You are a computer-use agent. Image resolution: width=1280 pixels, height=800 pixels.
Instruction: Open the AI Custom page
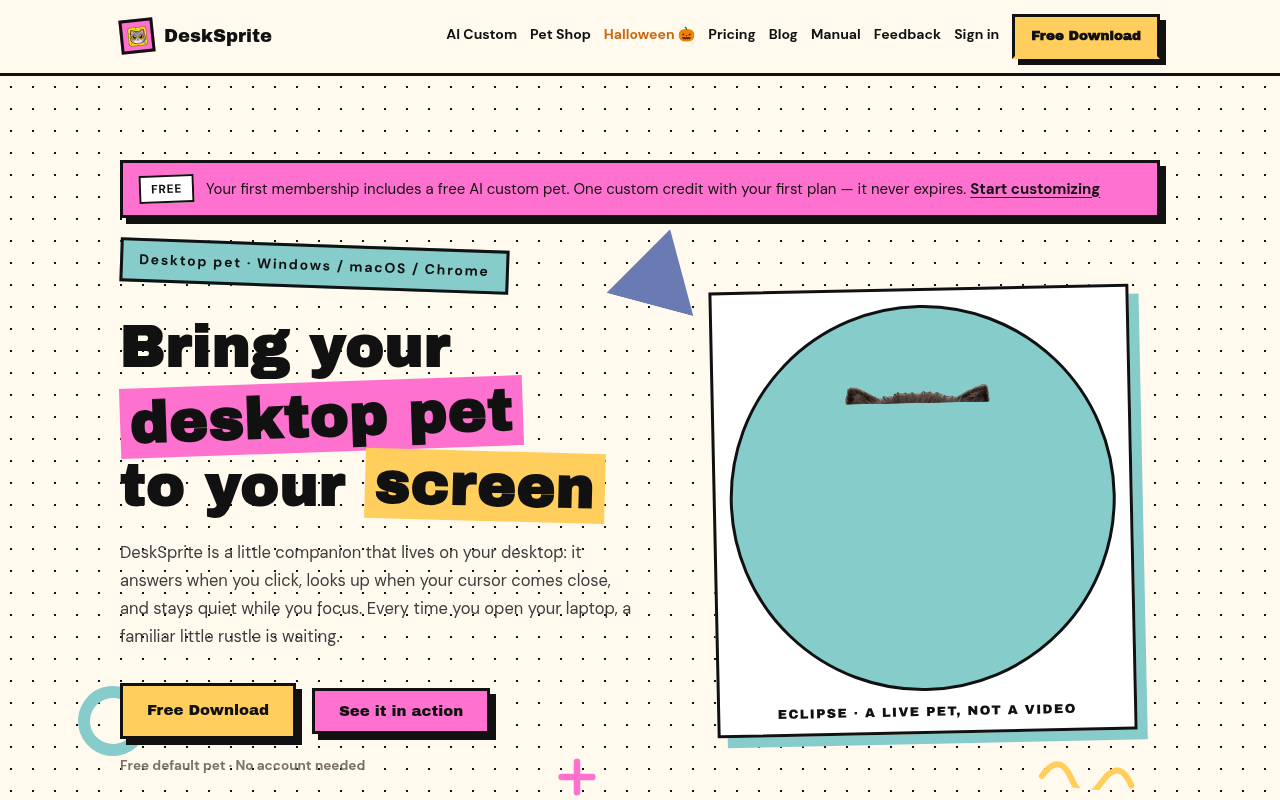481,34
